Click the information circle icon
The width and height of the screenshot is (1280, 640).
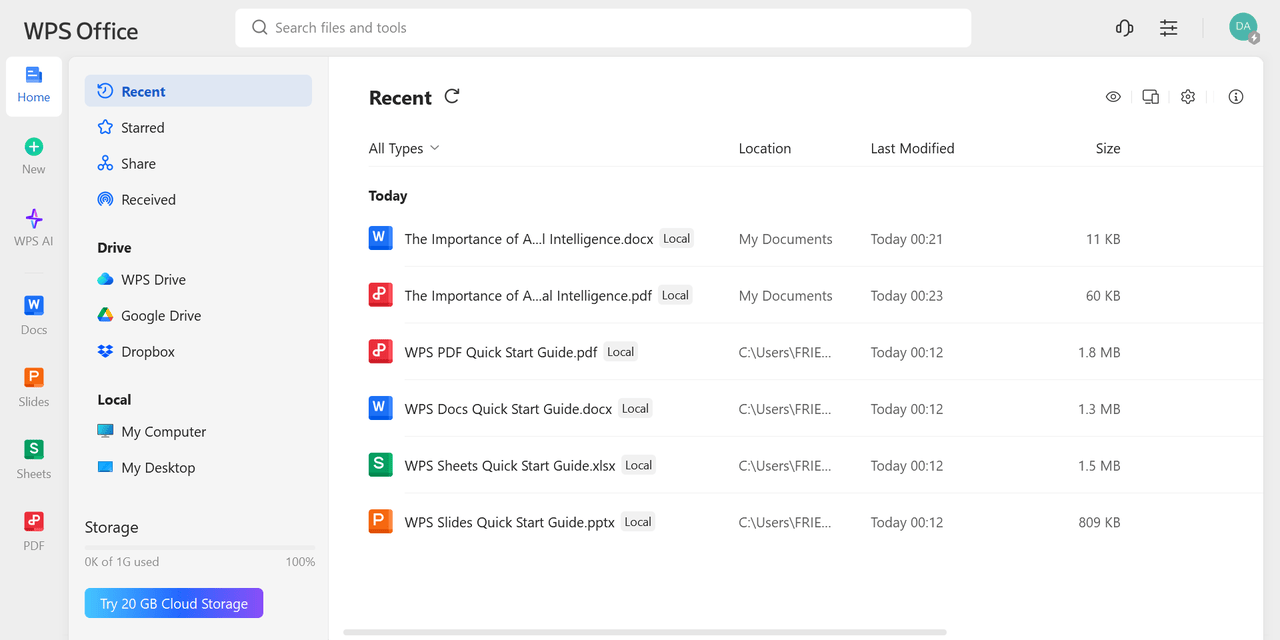coord(1236,97)
